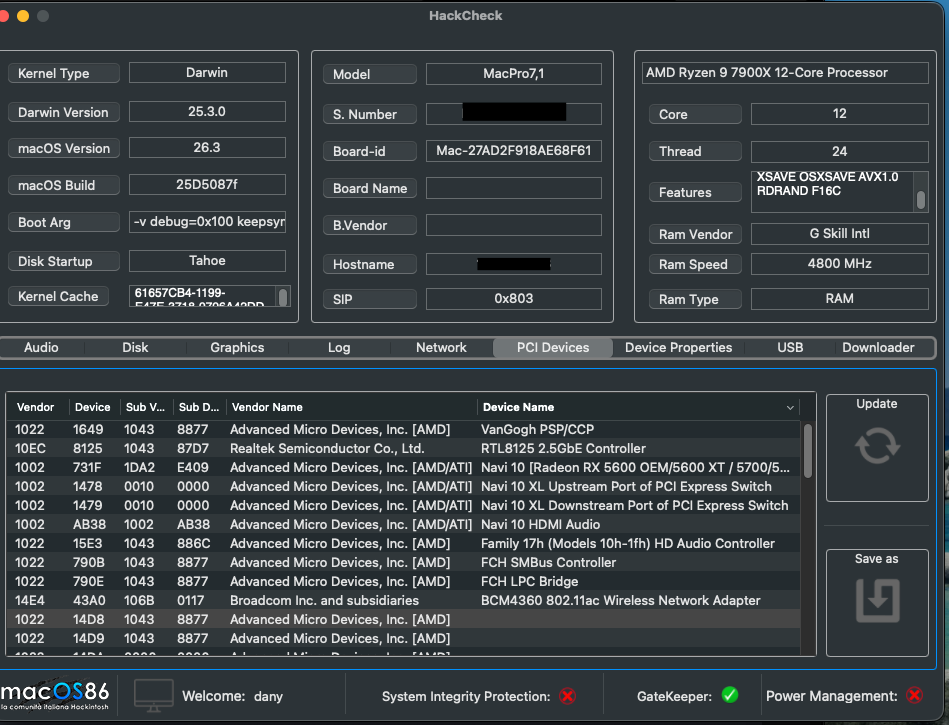Click the System Integrity Protection red X icon

568,696
